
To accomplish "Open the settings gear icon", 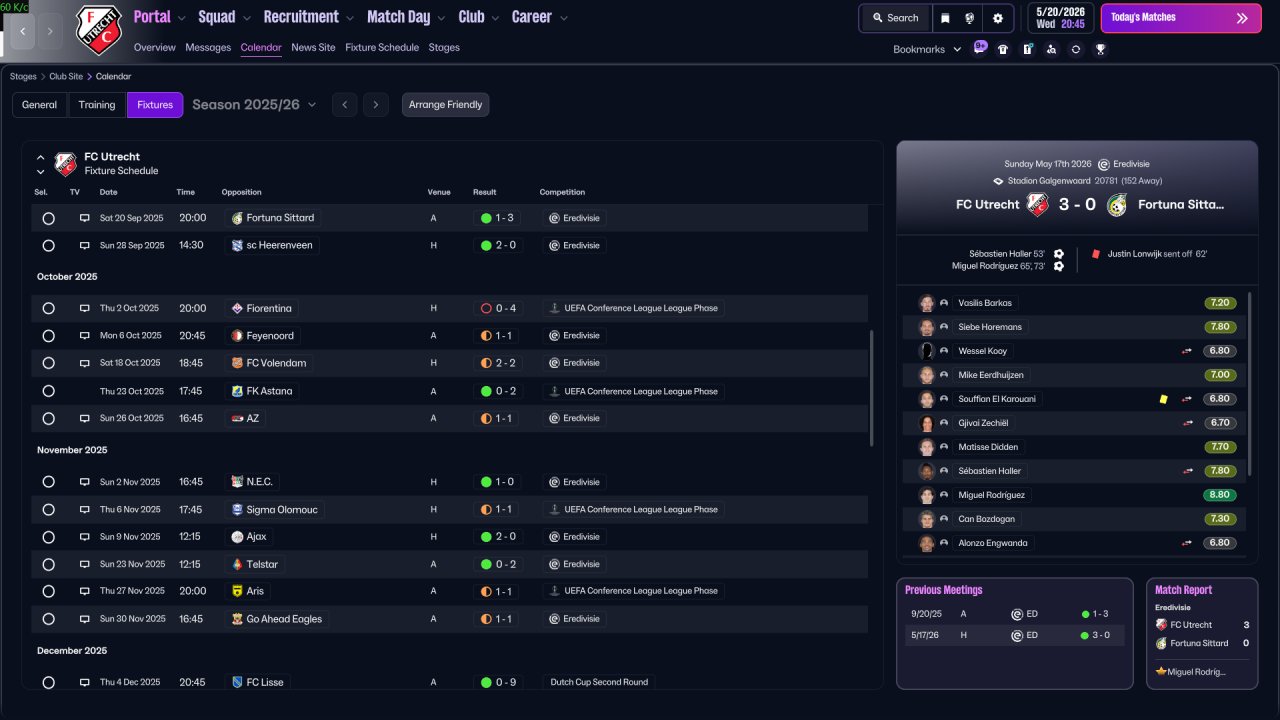I will point(997,18).
